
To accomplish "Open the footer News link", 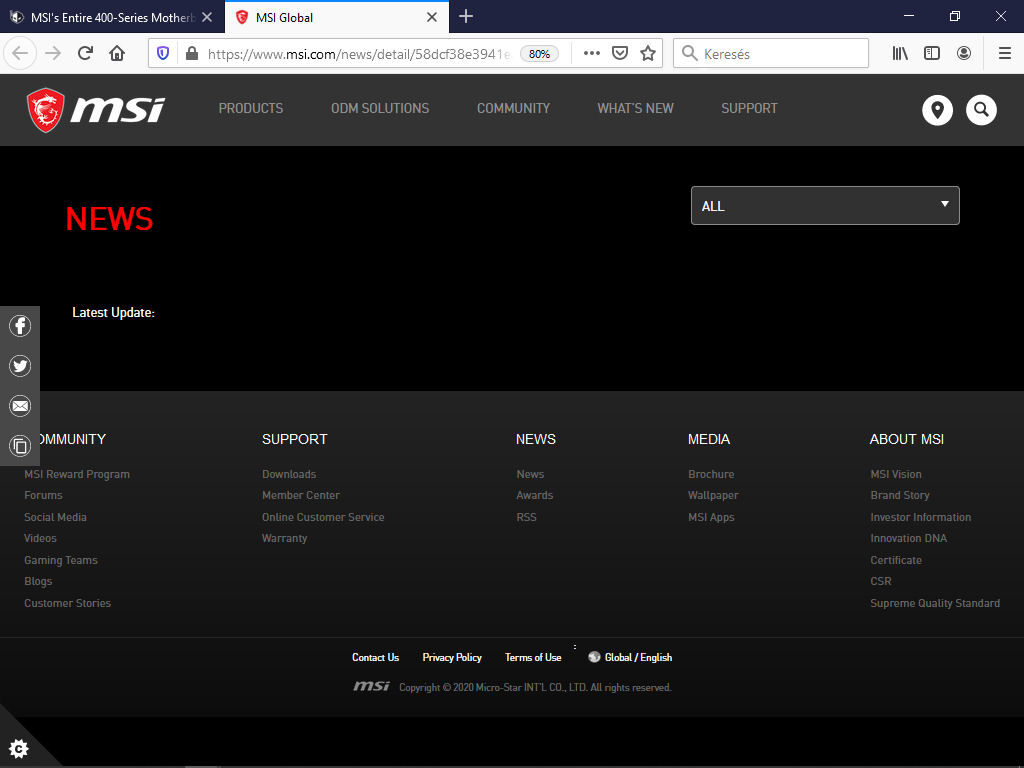I will [x=530, y=474].
